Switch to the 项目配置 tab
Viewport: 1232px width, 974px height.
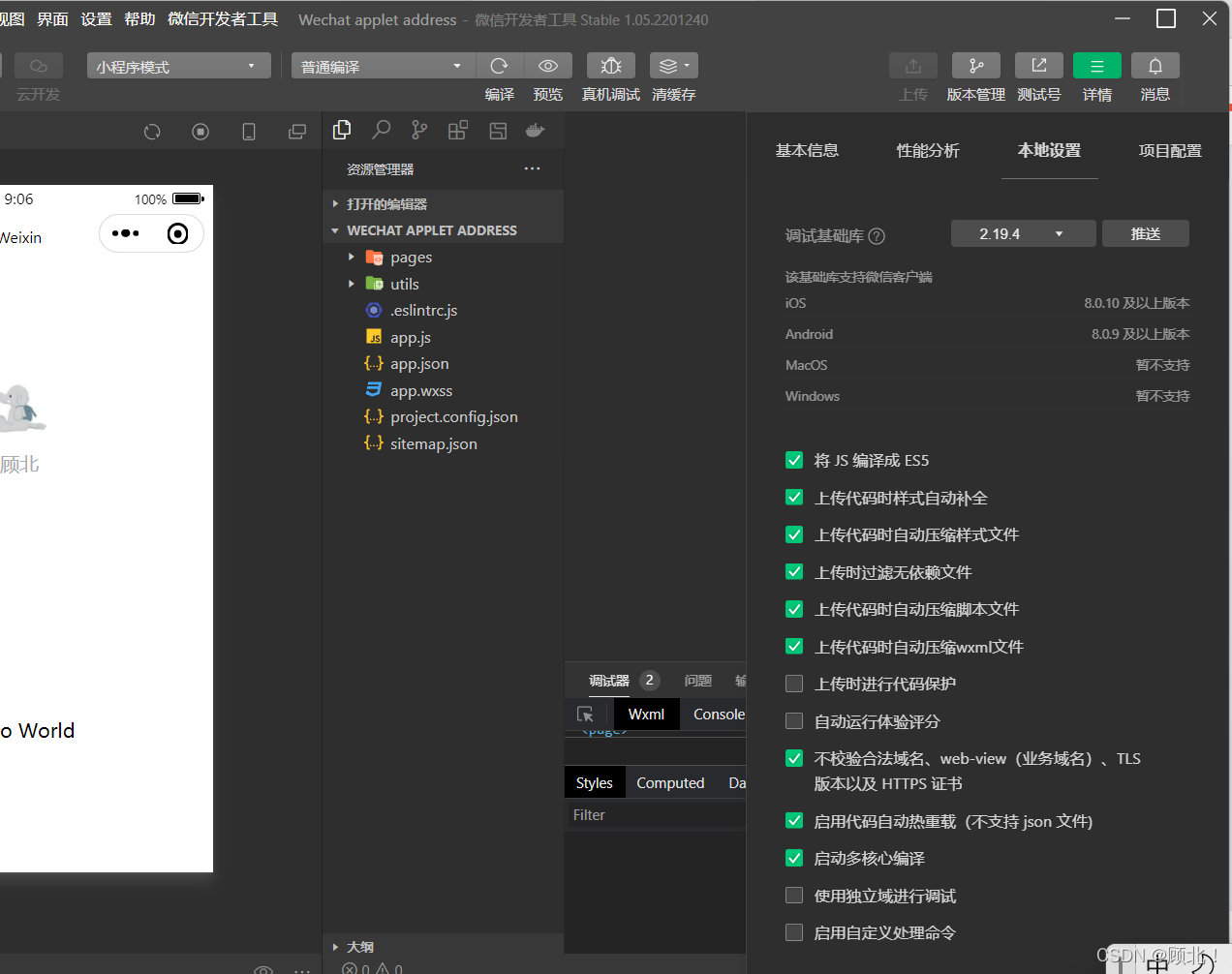click(1169, 150)
